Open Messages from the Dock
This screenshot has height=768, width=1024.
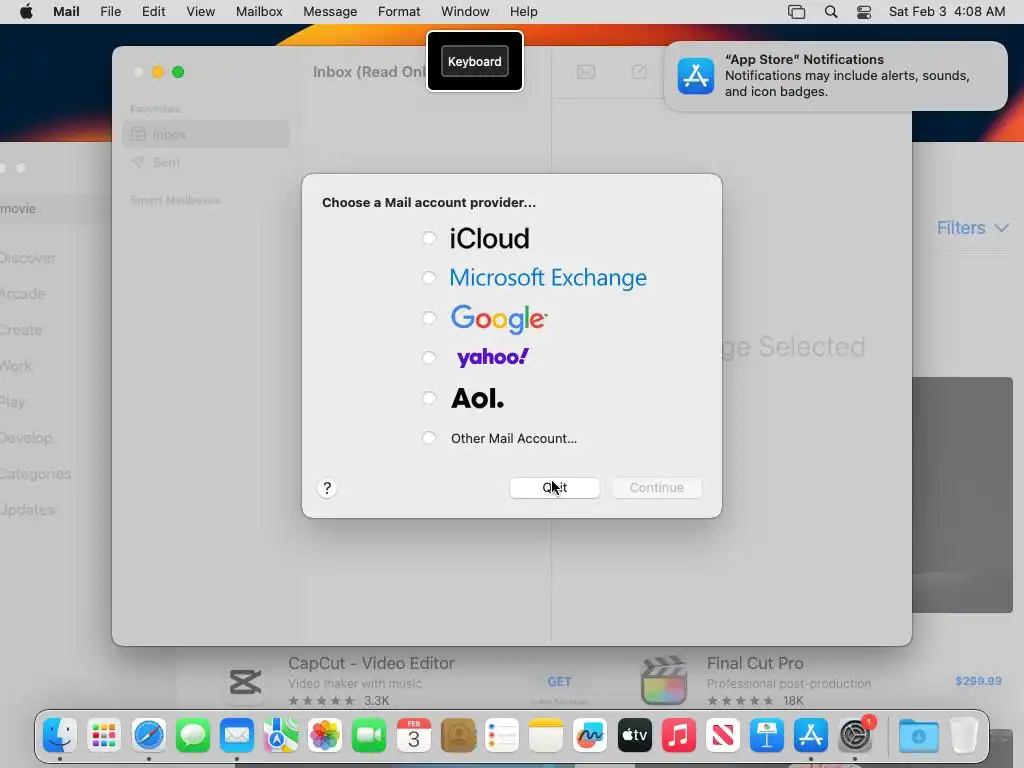193,735
